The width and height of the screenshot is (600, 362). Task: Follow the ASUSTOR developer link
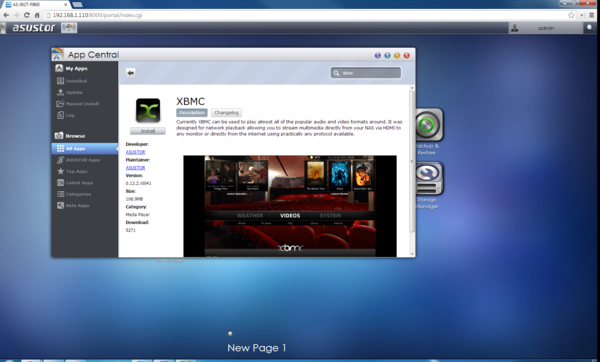(x=135, y=152)
